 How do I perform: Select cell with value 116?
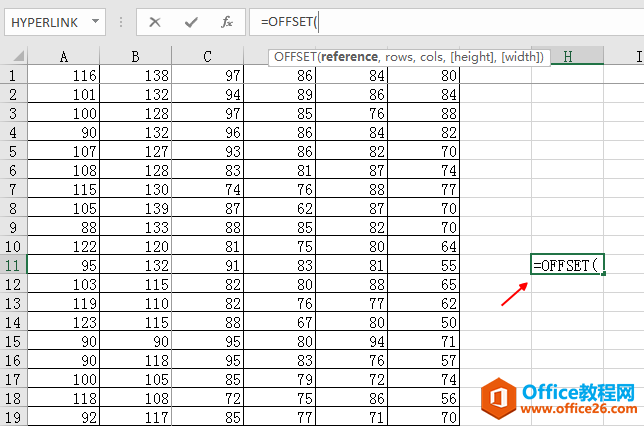(63, 76)
